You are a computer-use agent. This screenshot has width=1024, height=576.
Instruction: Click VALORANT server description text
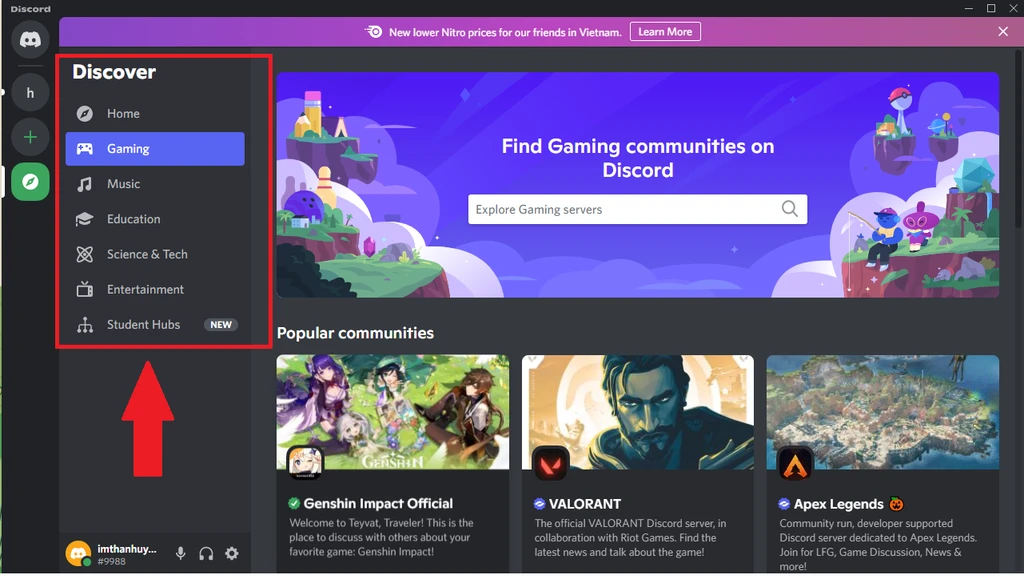tap(630, 537)
